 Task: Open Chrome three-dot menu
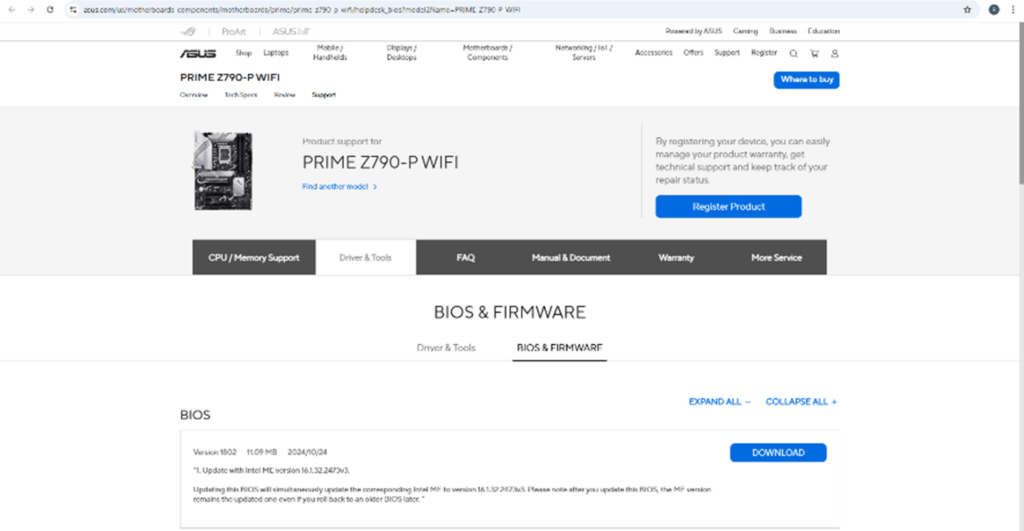[1013, 10]
